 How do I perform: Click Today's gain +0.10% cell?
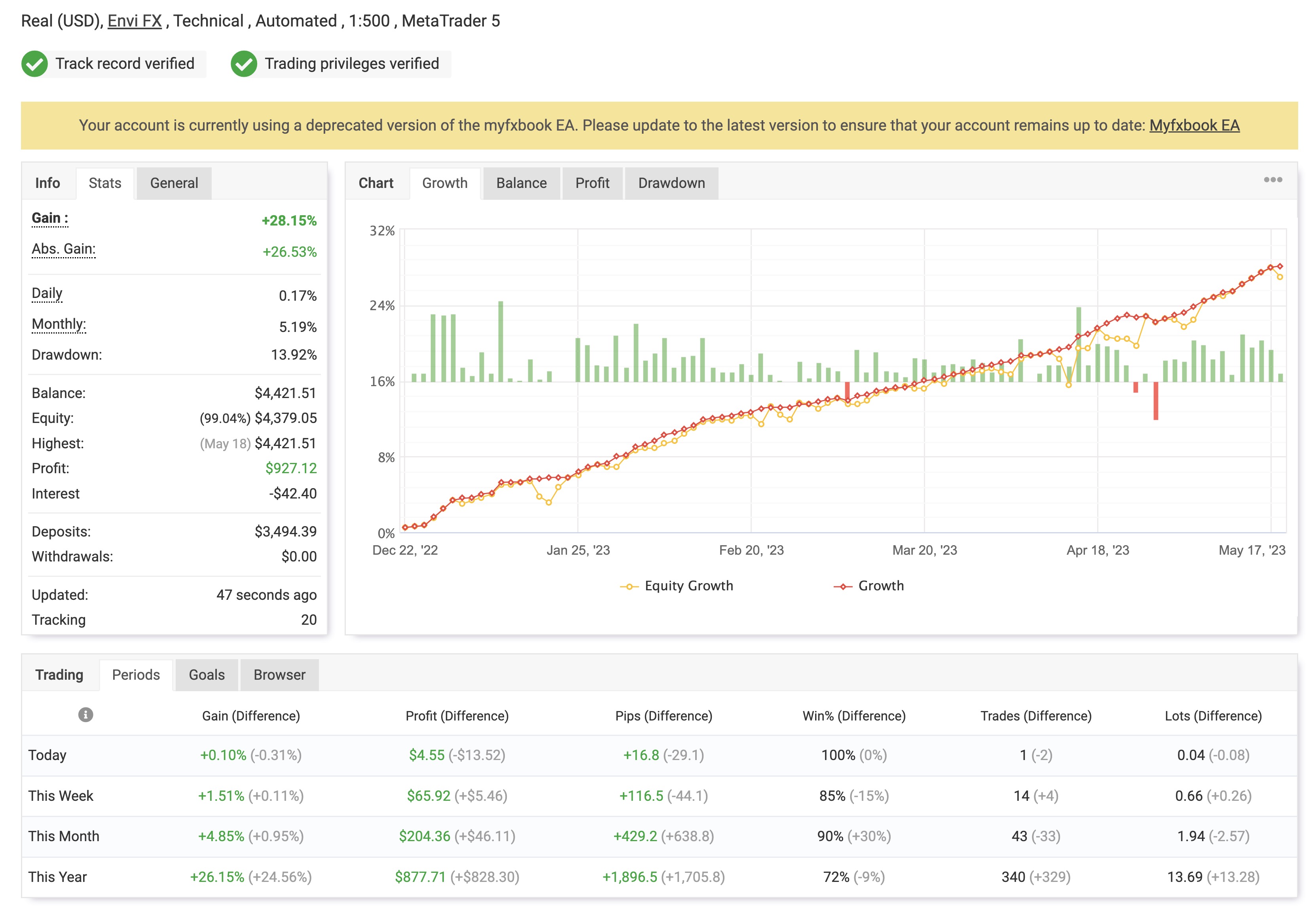pyautogui.click(x=251, y=755)
